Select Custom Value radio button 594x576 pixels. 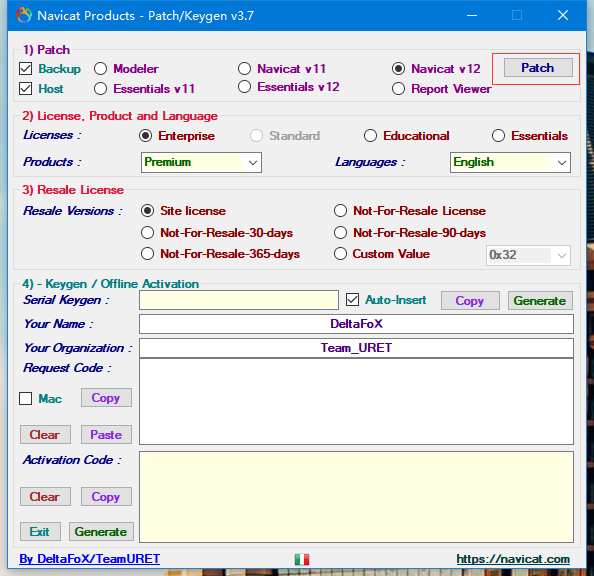click(x=340, y=254)
